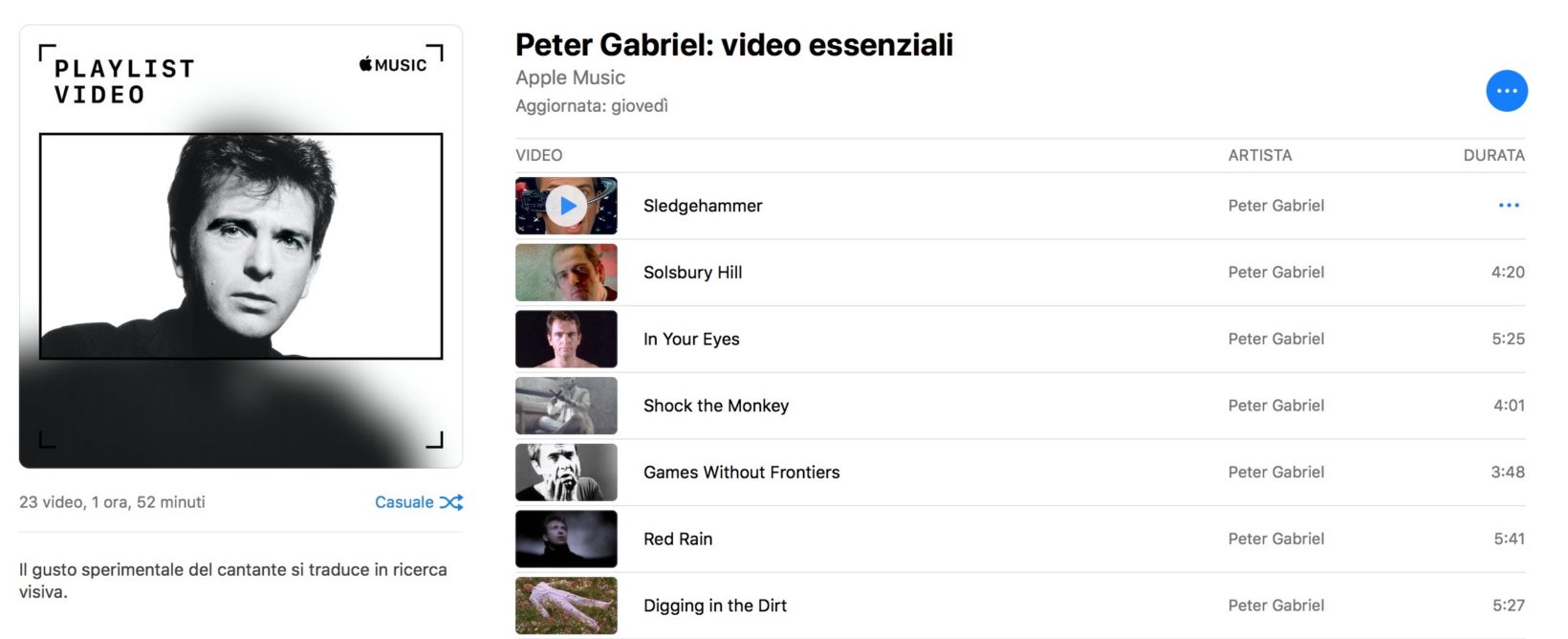Select the Red Rain song title

coord(678,539)
